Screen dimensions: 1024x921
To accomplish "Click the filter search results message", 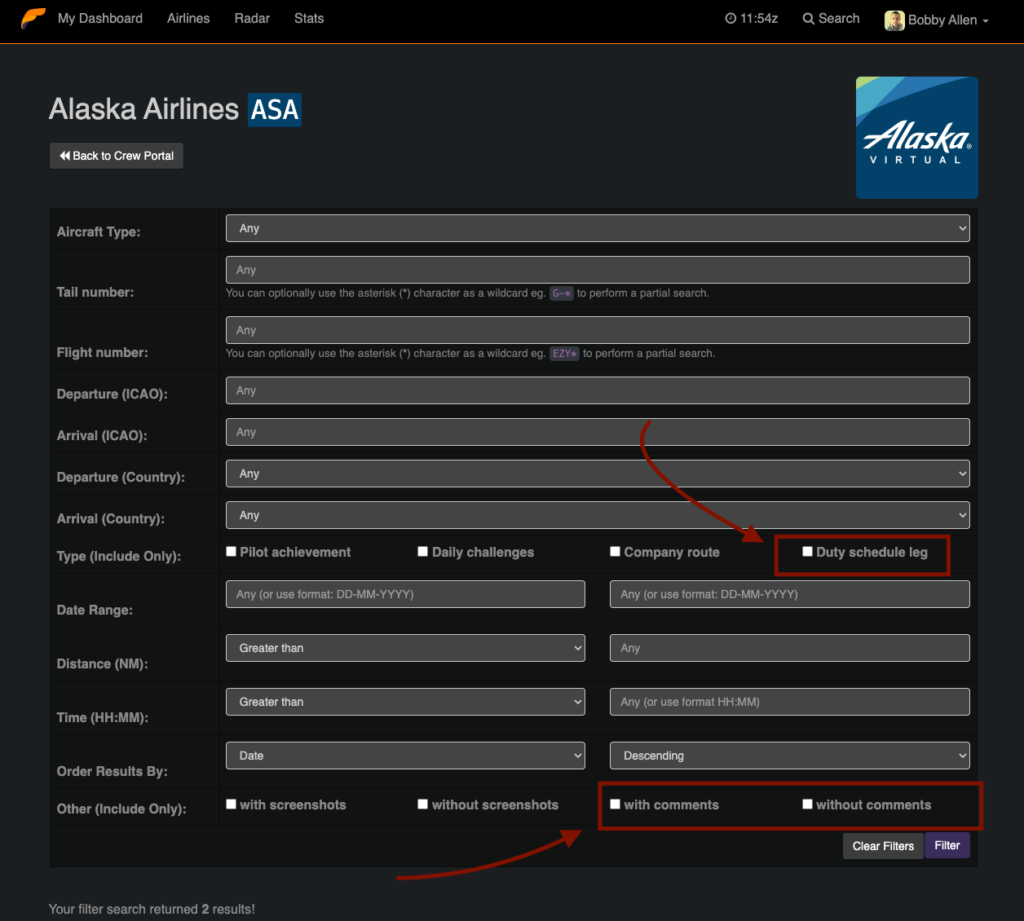I will (x=152, y=909).
